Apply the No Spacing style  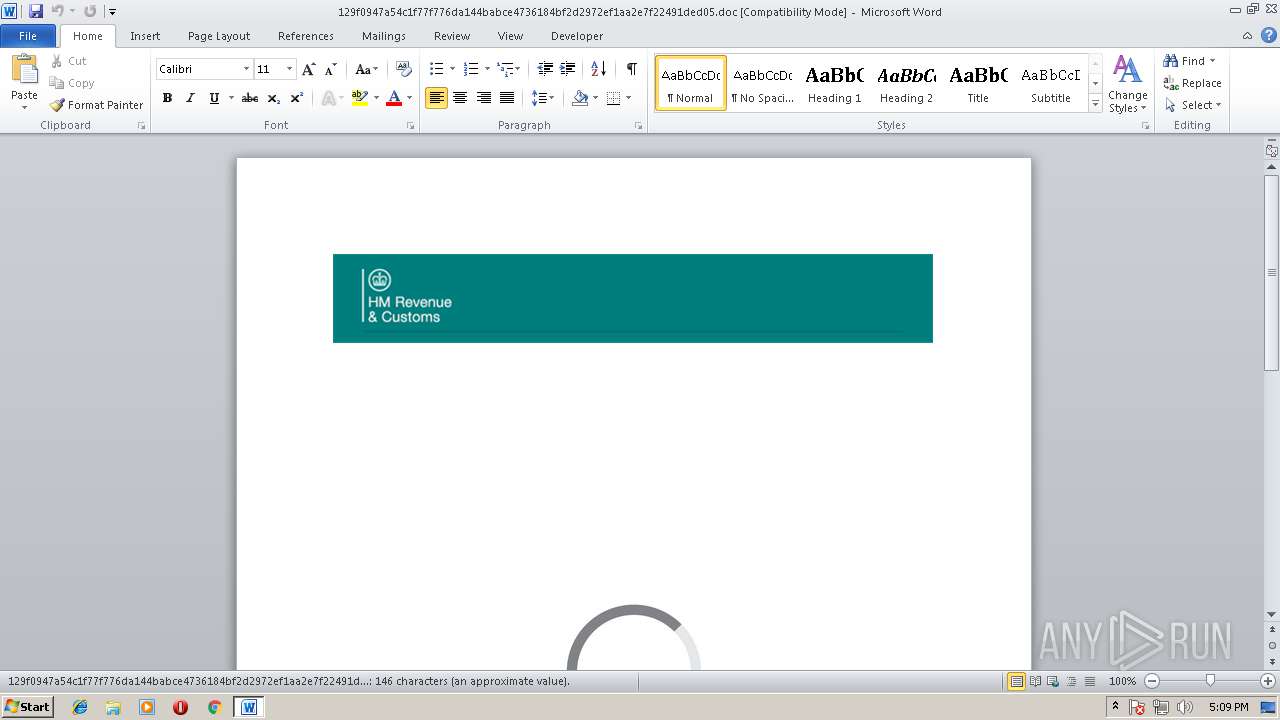762,83
